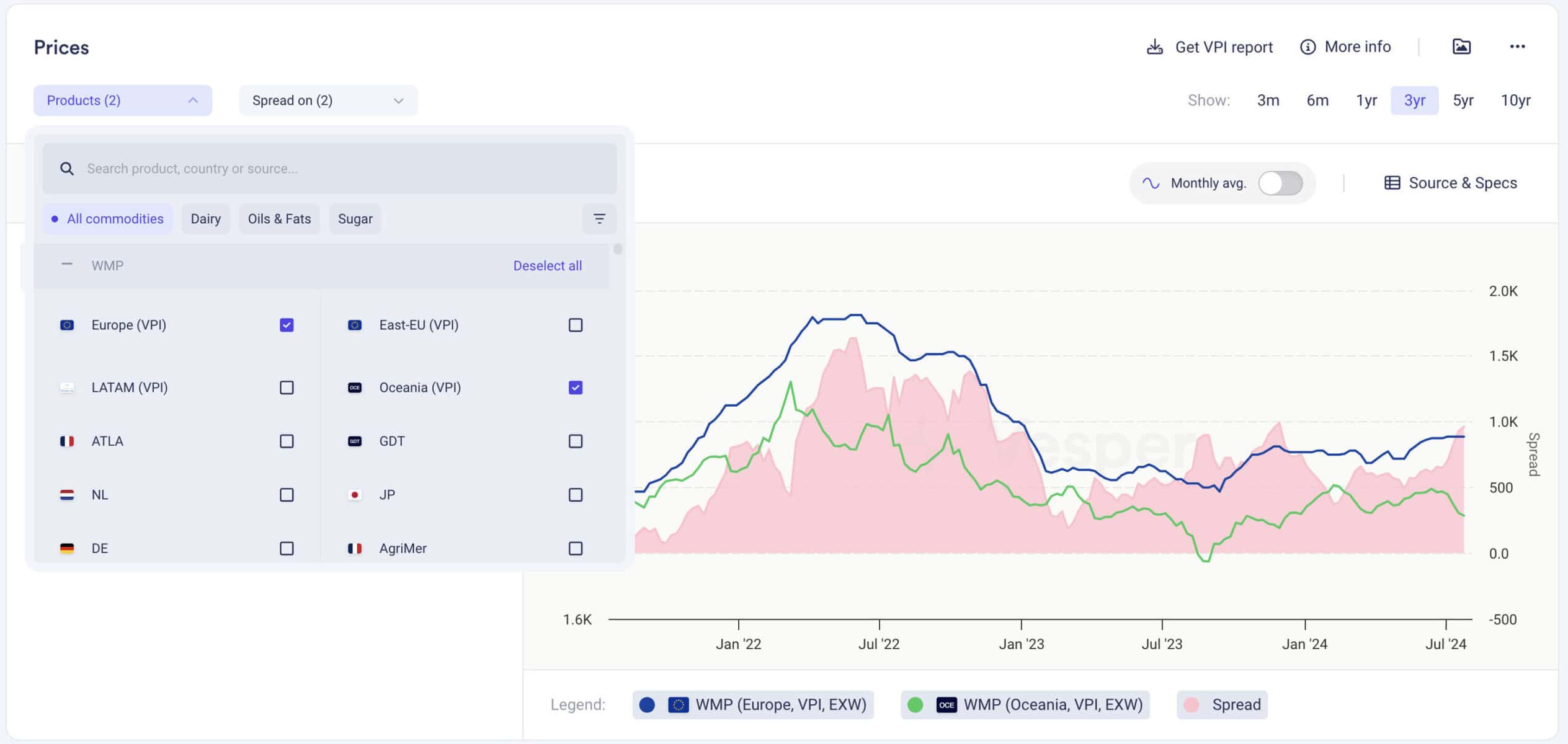
Task: Click the WMP group minus icon
Action: pyautogui.click(x=67, y=265)
